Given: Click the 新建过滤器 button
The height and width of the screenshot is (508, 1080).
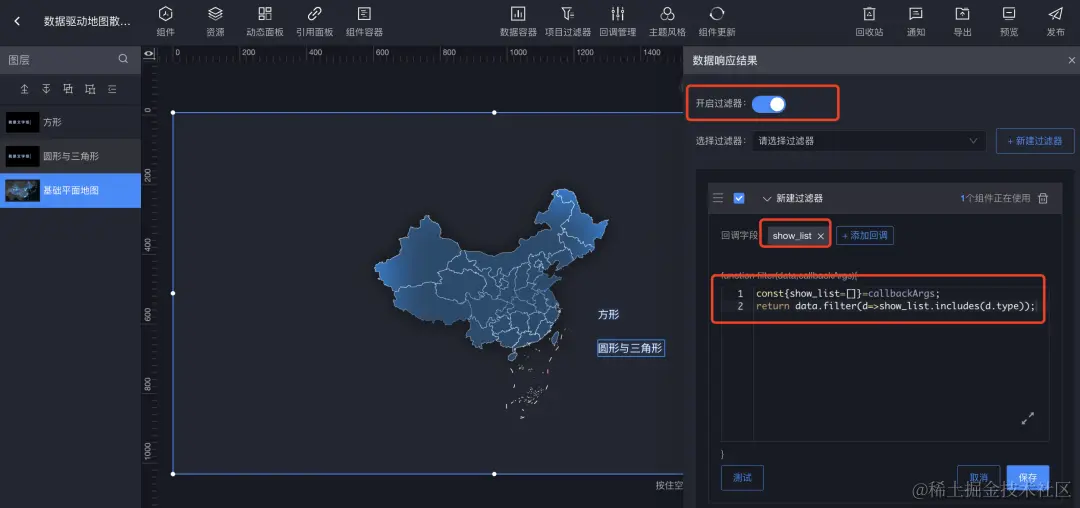Looking at the screenshot, I should [1035, 140].
